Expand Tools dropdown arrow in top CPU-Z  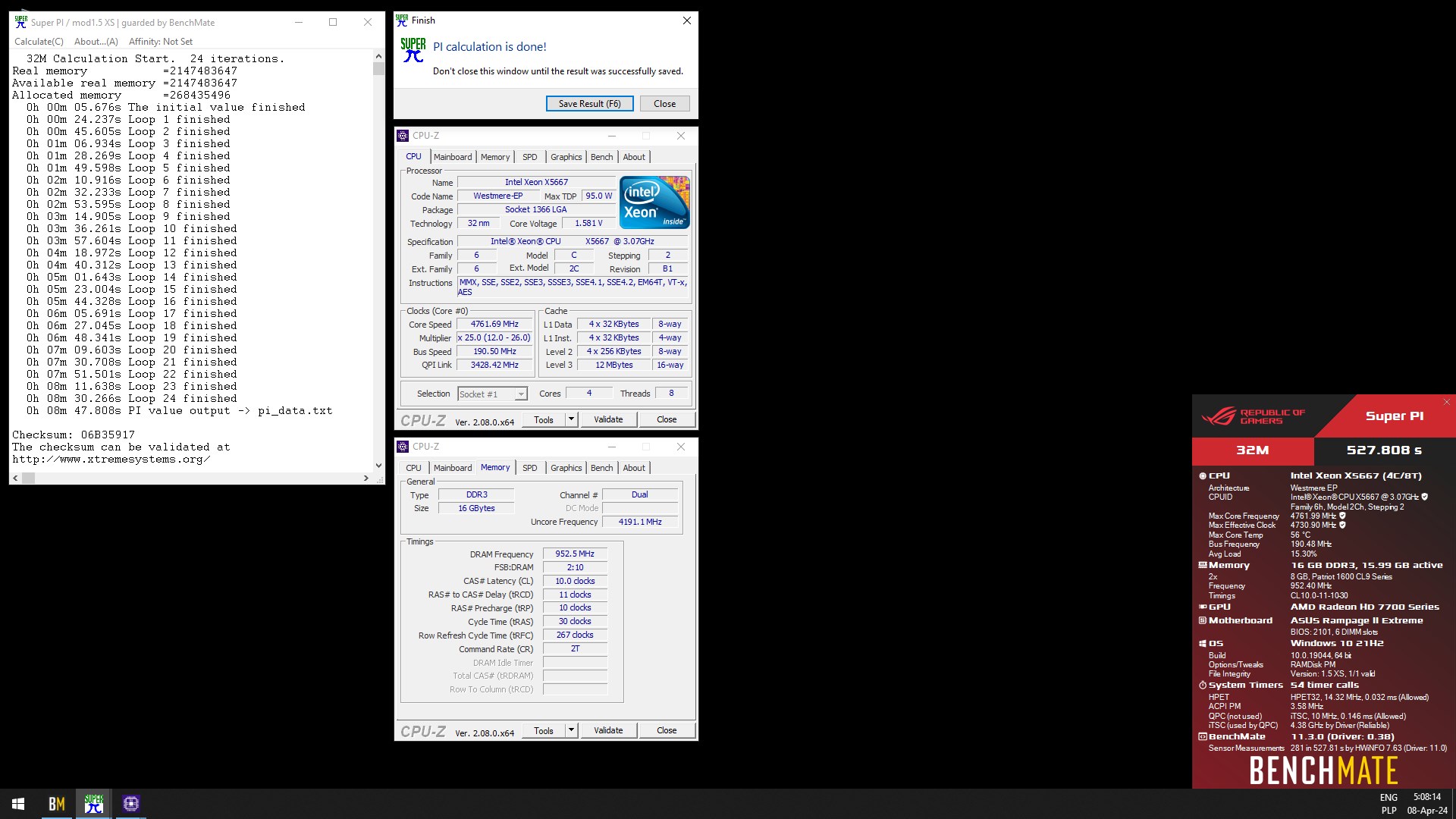[x=572, y=419]
